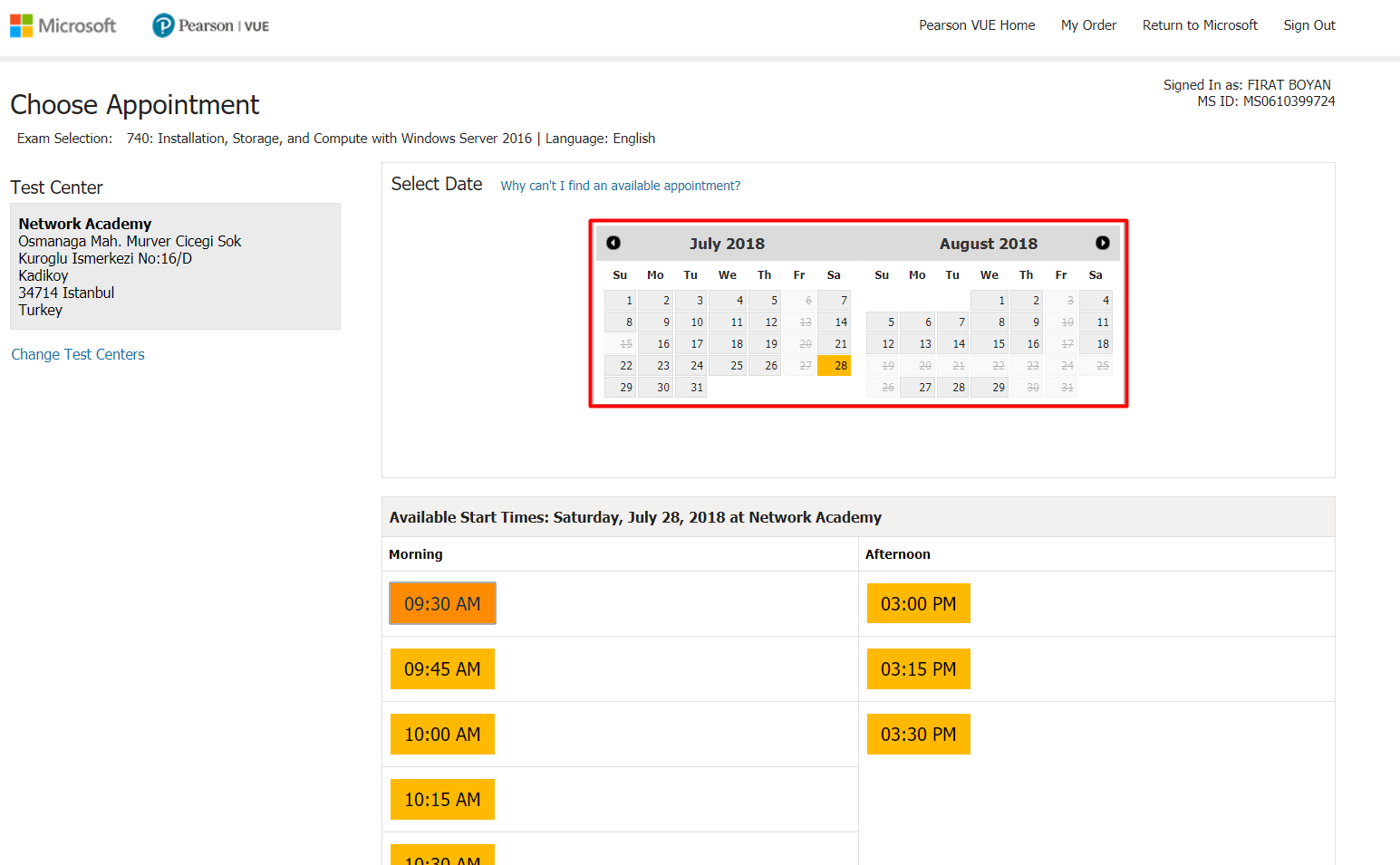Open Pearson VUE Home
1400x865 pixels.
(x=977, y=25)
